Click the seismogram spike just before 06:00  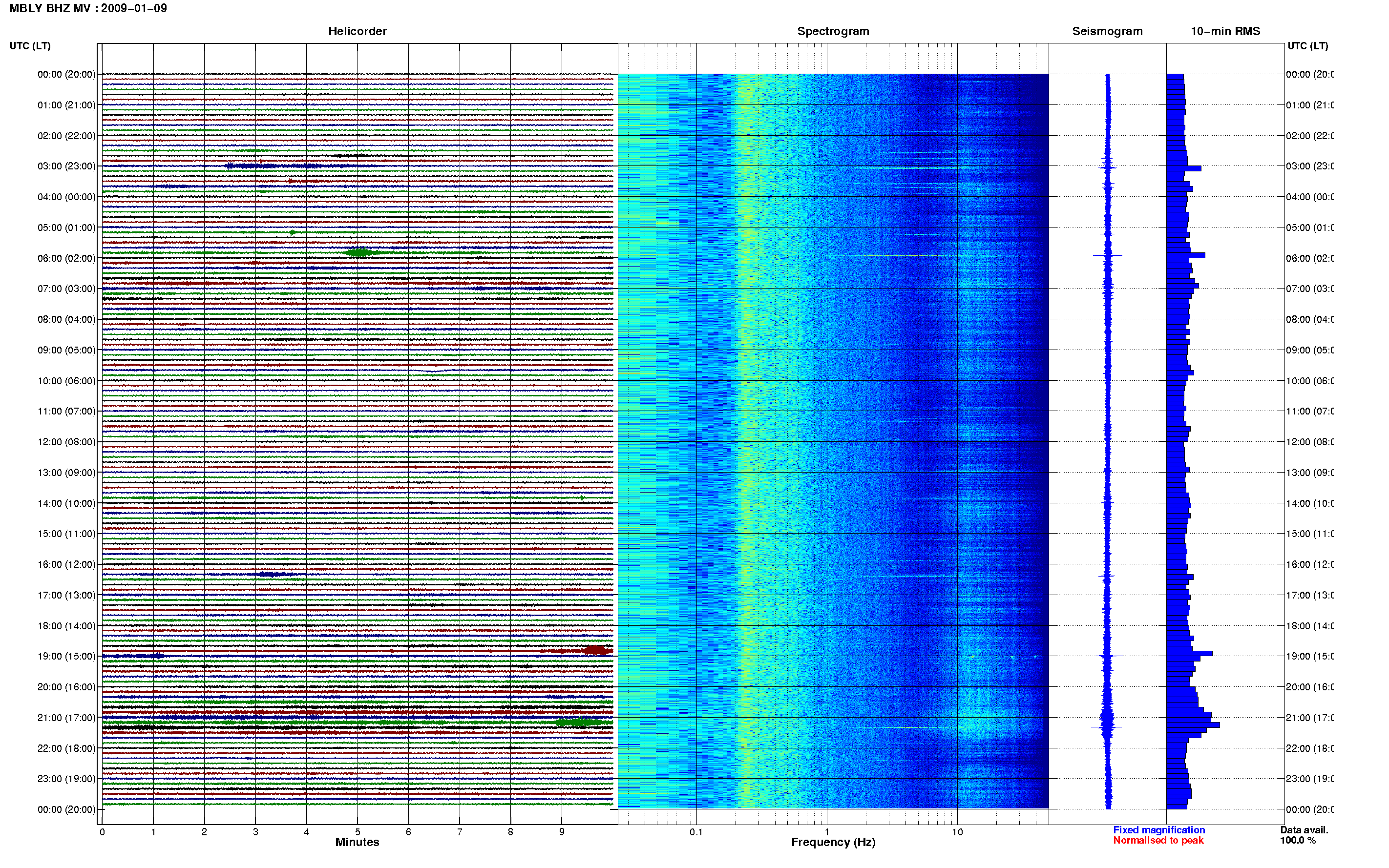pos(1108,255)
